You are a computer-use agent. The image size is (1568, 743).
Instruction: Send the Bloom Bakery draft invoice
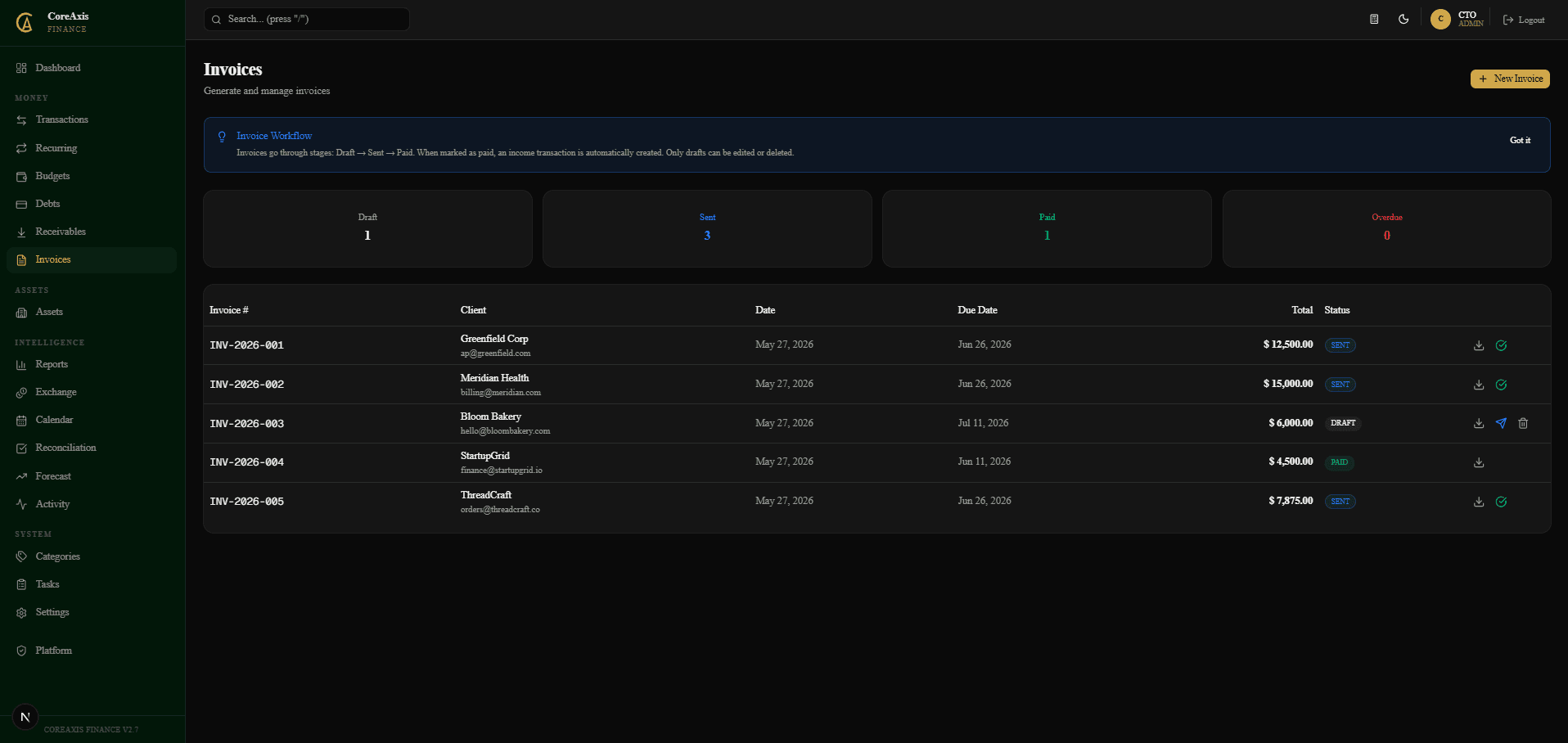(1501, 423)
